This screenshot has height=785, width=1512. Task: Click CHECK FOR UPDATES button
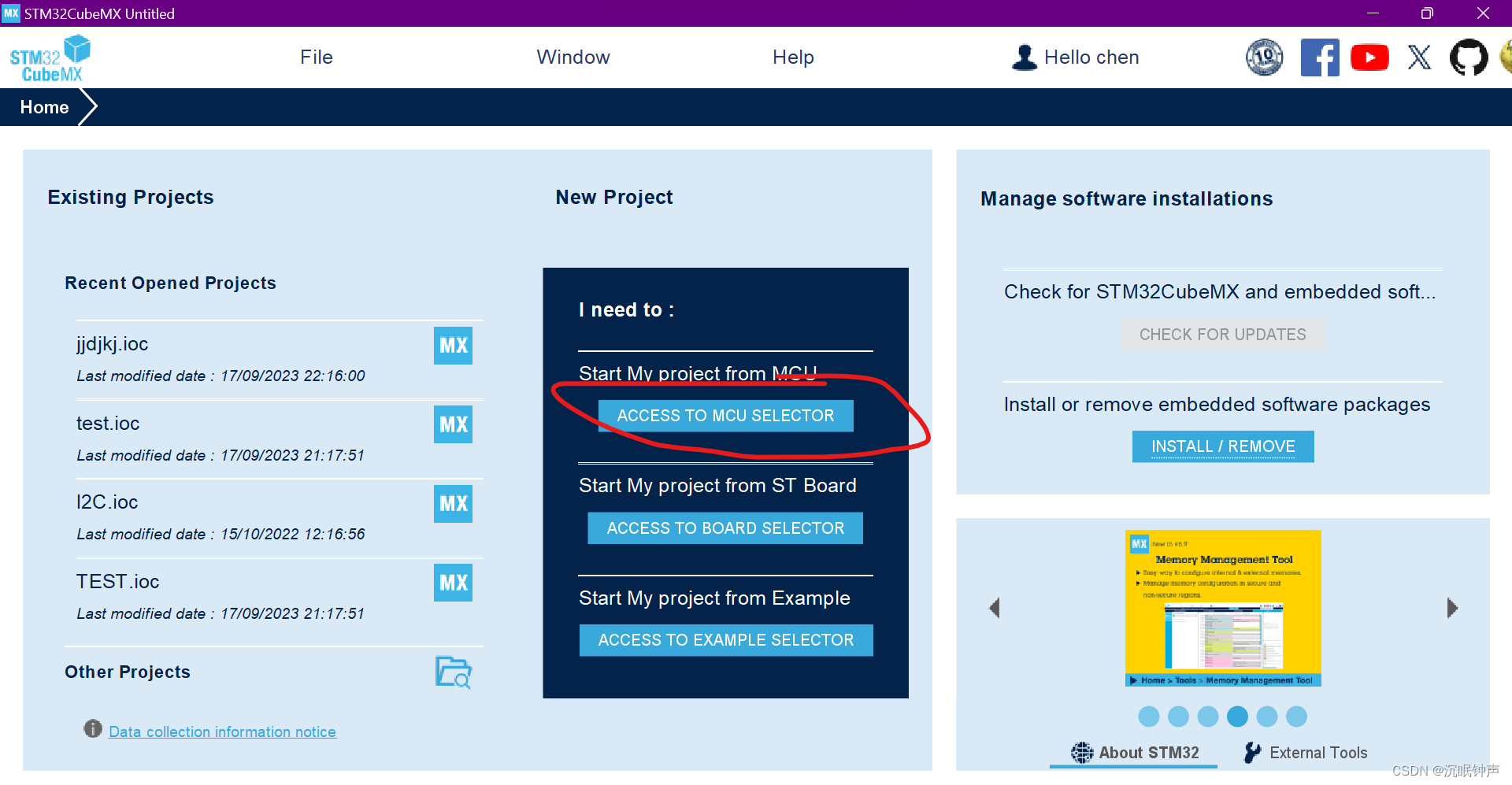pos(1222,335)
